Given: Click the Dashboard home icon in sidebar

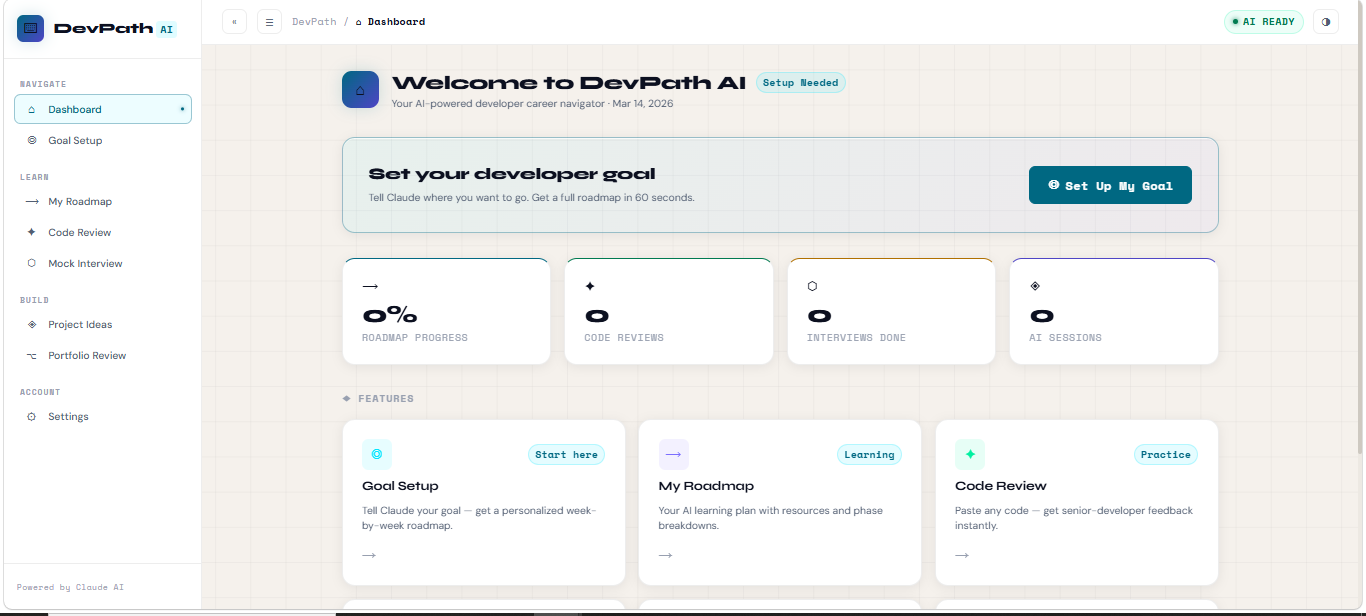Looking at the screenshot, I should pos(32,110).
